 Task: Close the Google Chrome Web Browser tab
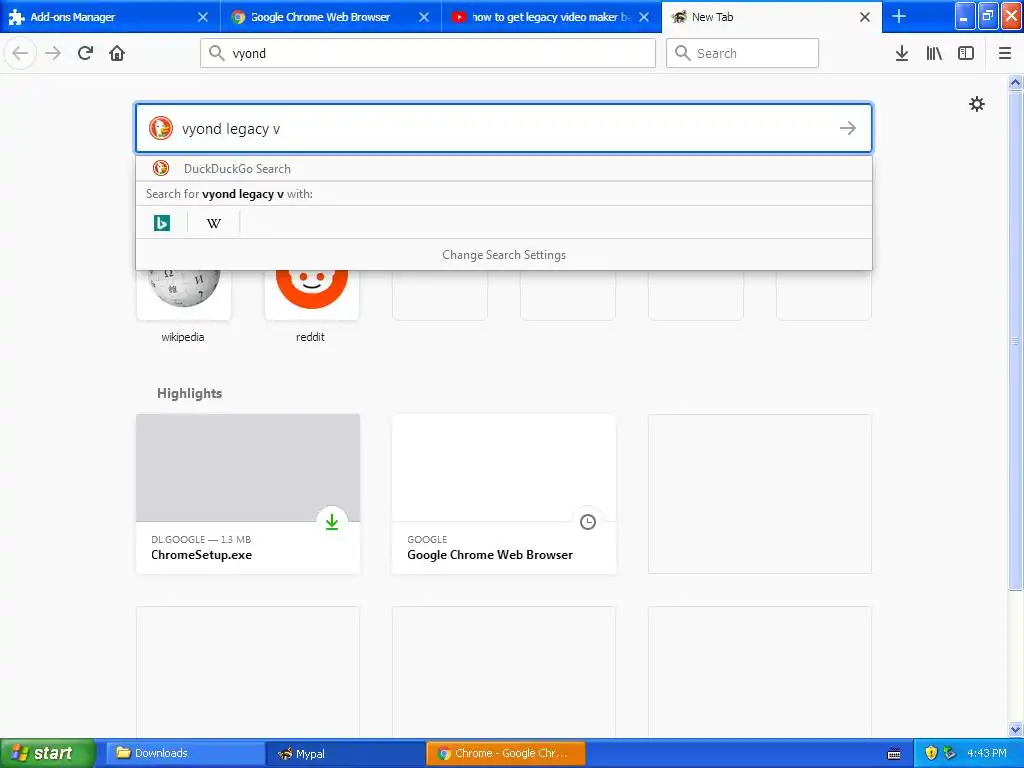point(424,17)
